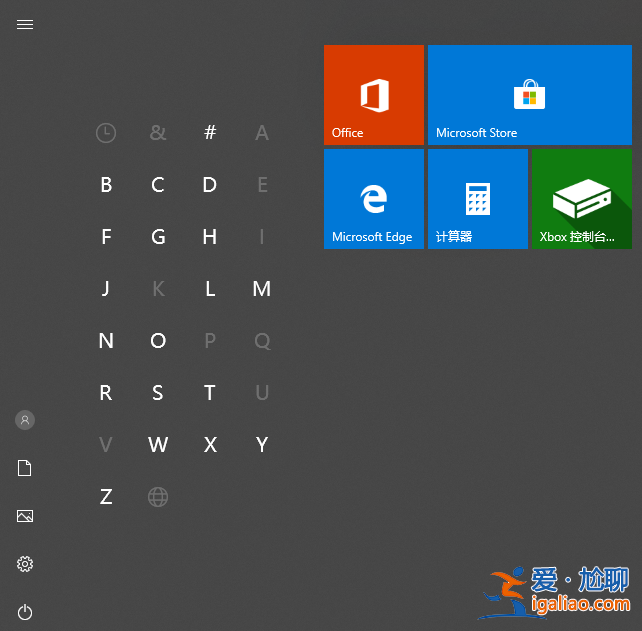642x631 pixels.
Task: Click the dimmed letter K
Action: tap(158, 289)
